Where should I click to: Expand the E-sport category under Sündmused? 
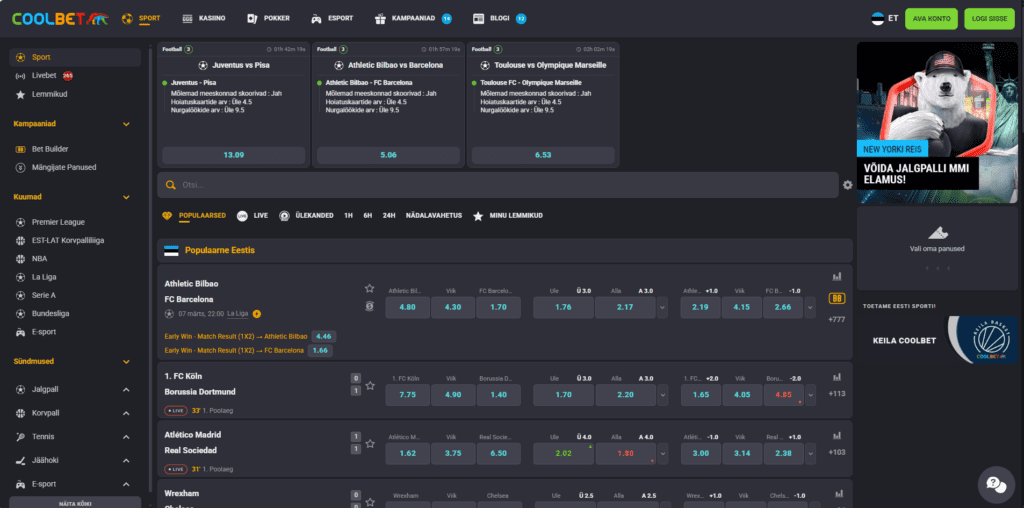pyautogui.click(x=126, y=484)
